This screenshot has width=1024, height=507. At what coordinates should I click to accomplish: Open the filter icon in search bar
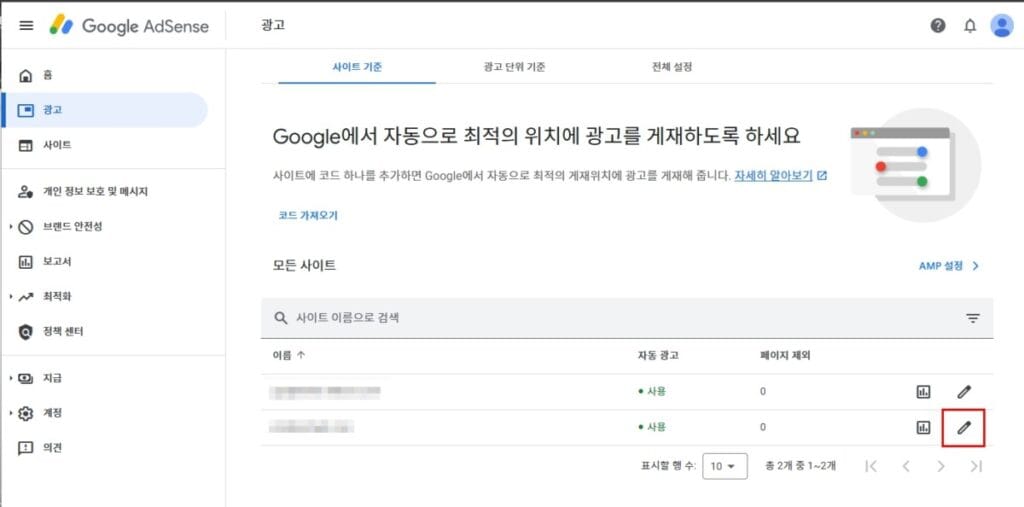(x=973, y=318)
